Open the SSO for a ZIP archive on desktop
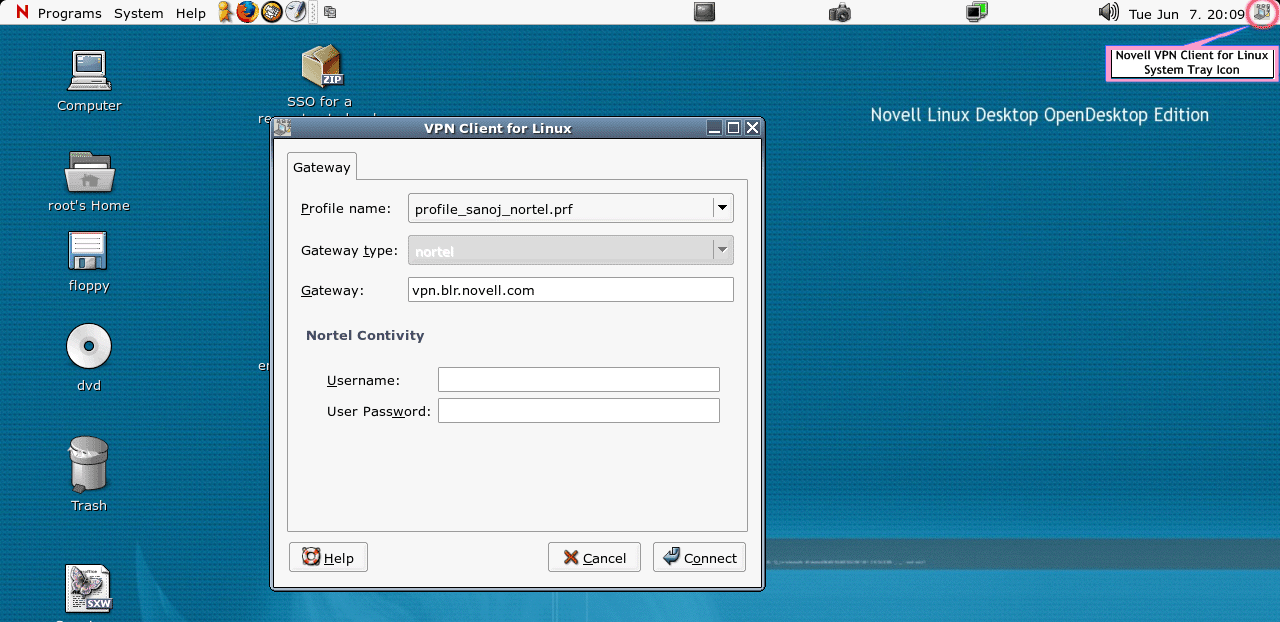Screen dimensions: 1280x622 pyautogui.click(x=320, y=65)
